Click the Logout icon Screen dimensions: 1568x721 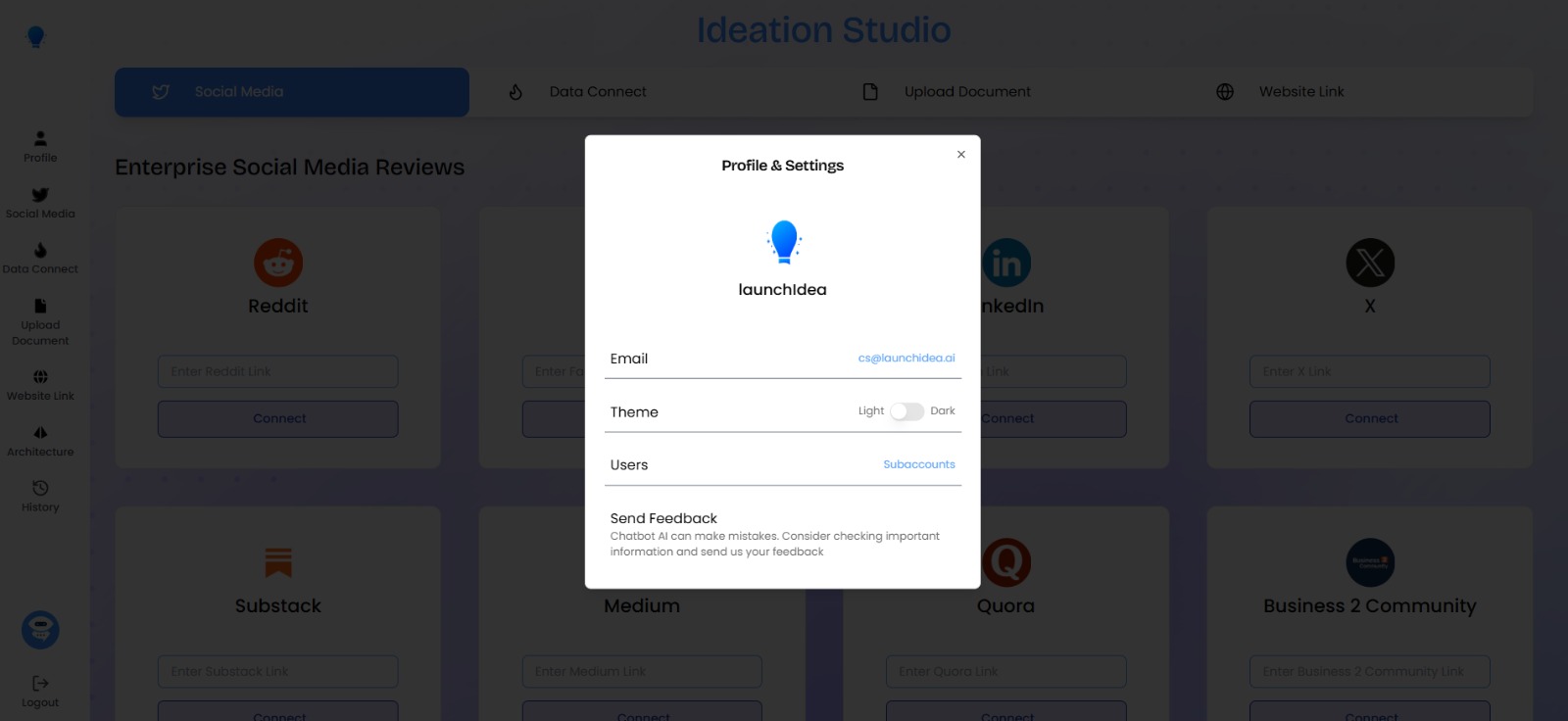(x=40, y=690)
